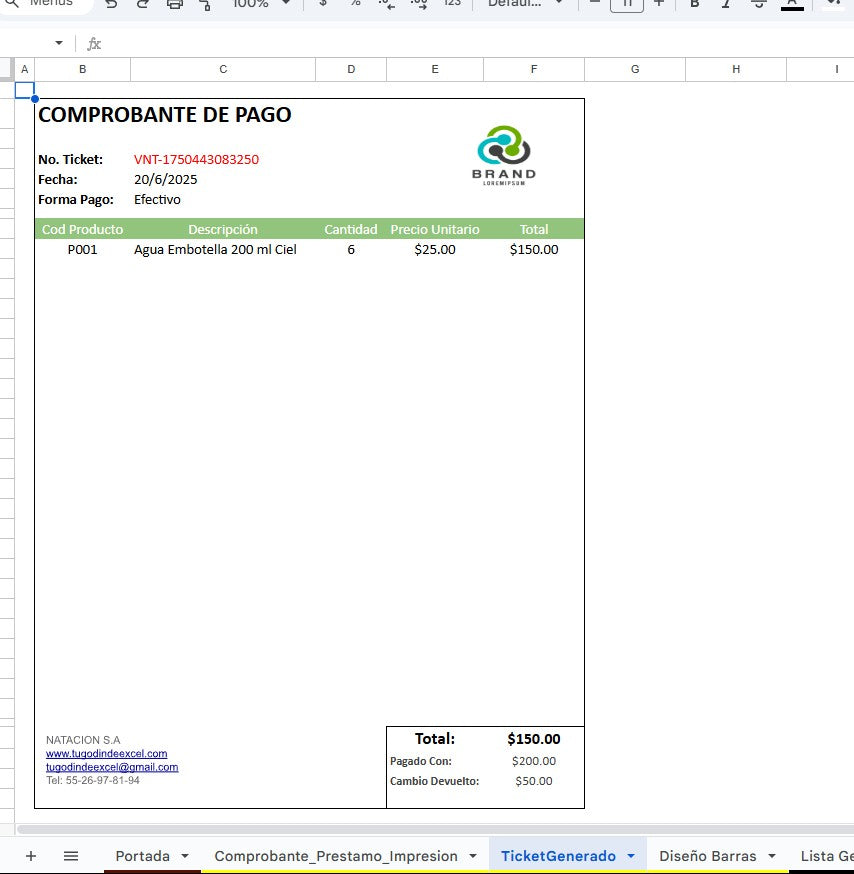Increase font size with plus button
Image resolution: width=854 pixels, height=874 pixels.
point(659,3)
